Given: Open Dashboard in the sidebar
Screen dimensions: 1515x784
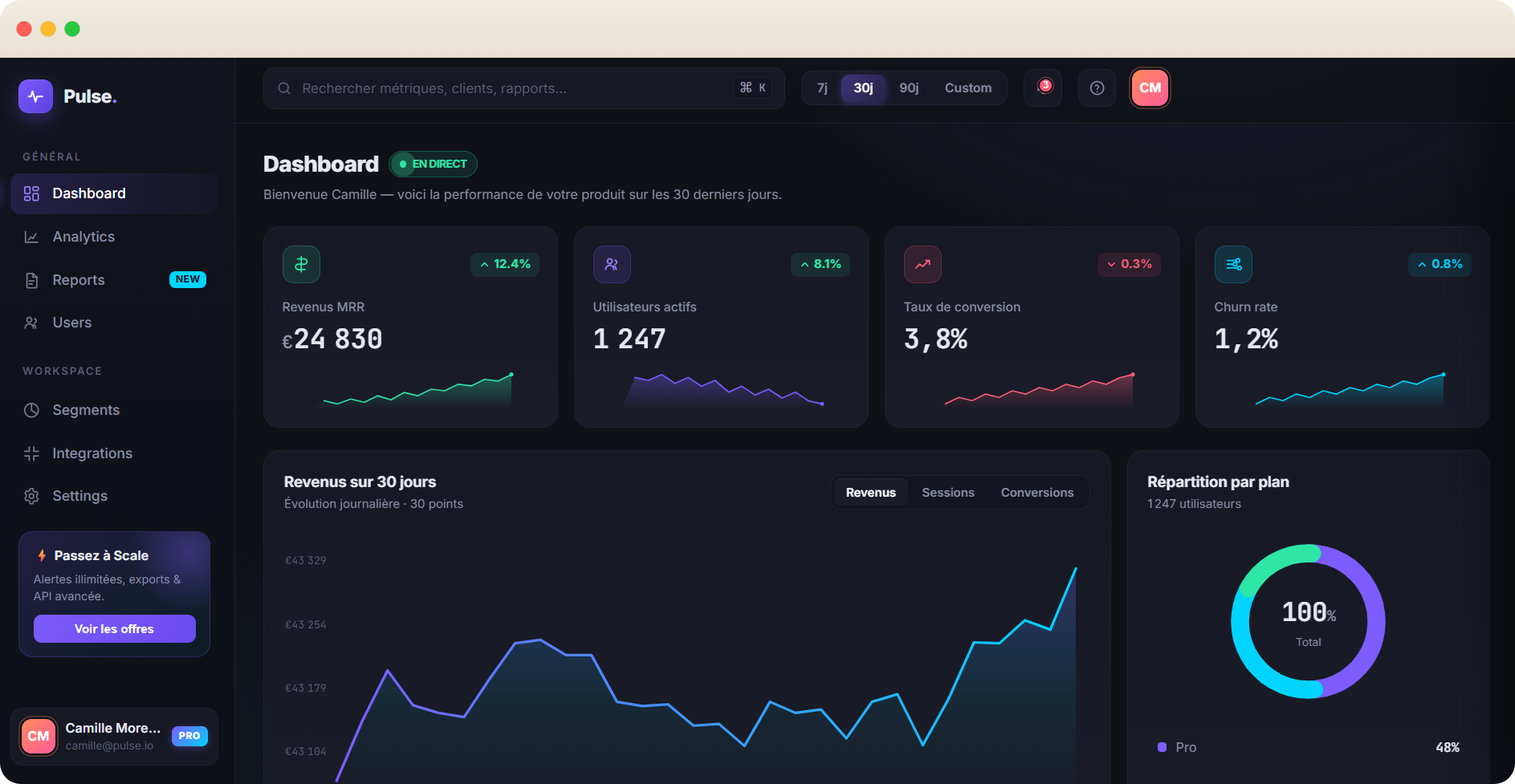Looking at the screenshot, I should (x=114, y=193).
